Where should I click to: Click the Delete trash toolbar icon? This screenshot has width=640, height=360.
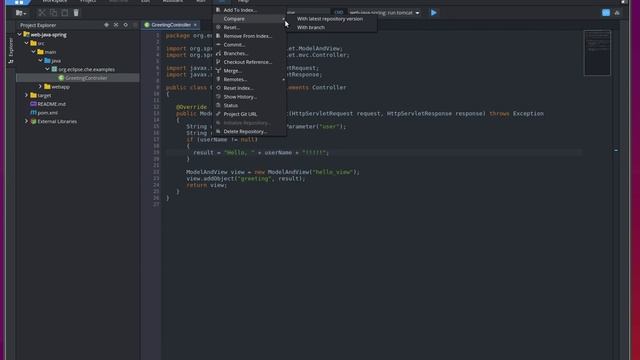76,13
